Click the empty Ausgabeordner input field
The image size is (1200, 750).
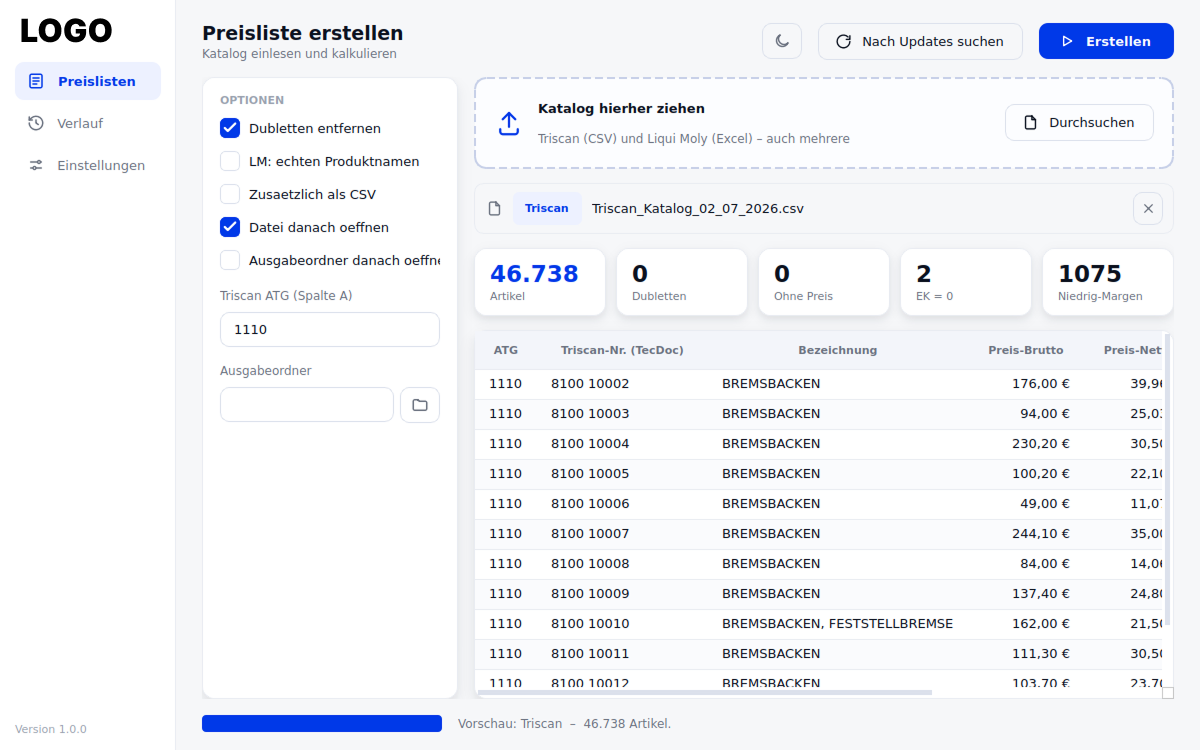(x=307, y=405)
